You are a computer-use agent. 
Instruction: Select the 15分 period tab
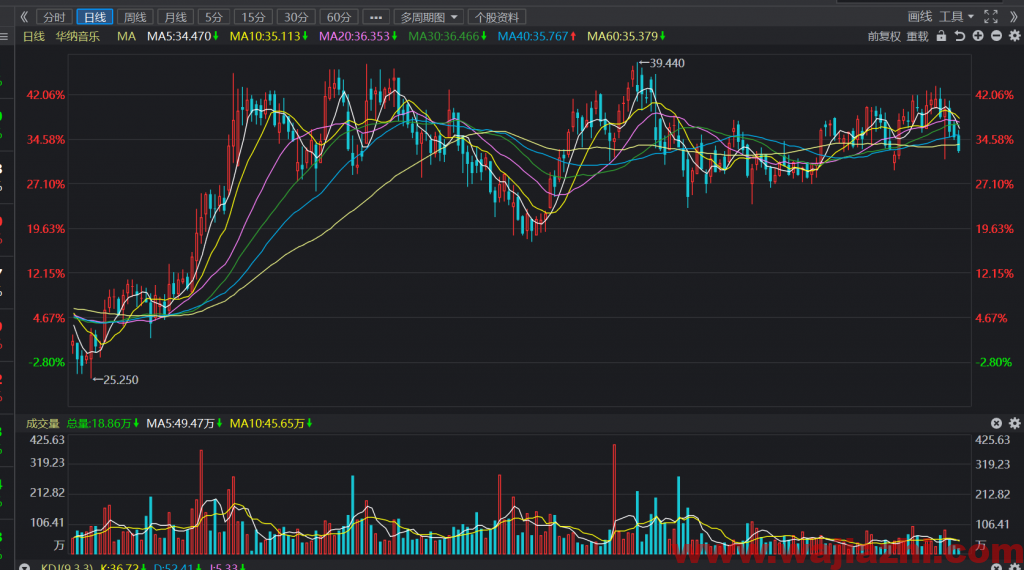tap(253, 17)
